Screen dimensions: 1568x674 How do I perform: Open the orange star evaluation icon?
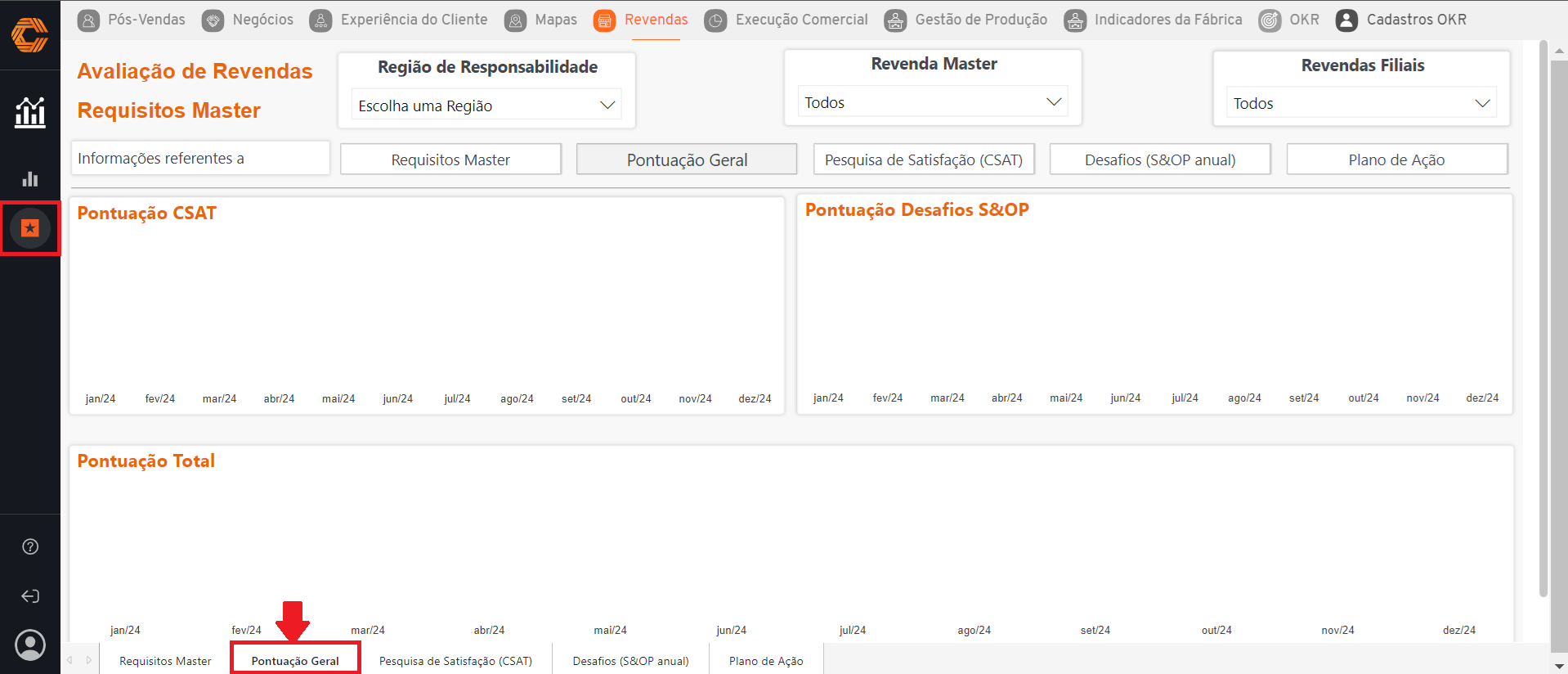point(30,228)
